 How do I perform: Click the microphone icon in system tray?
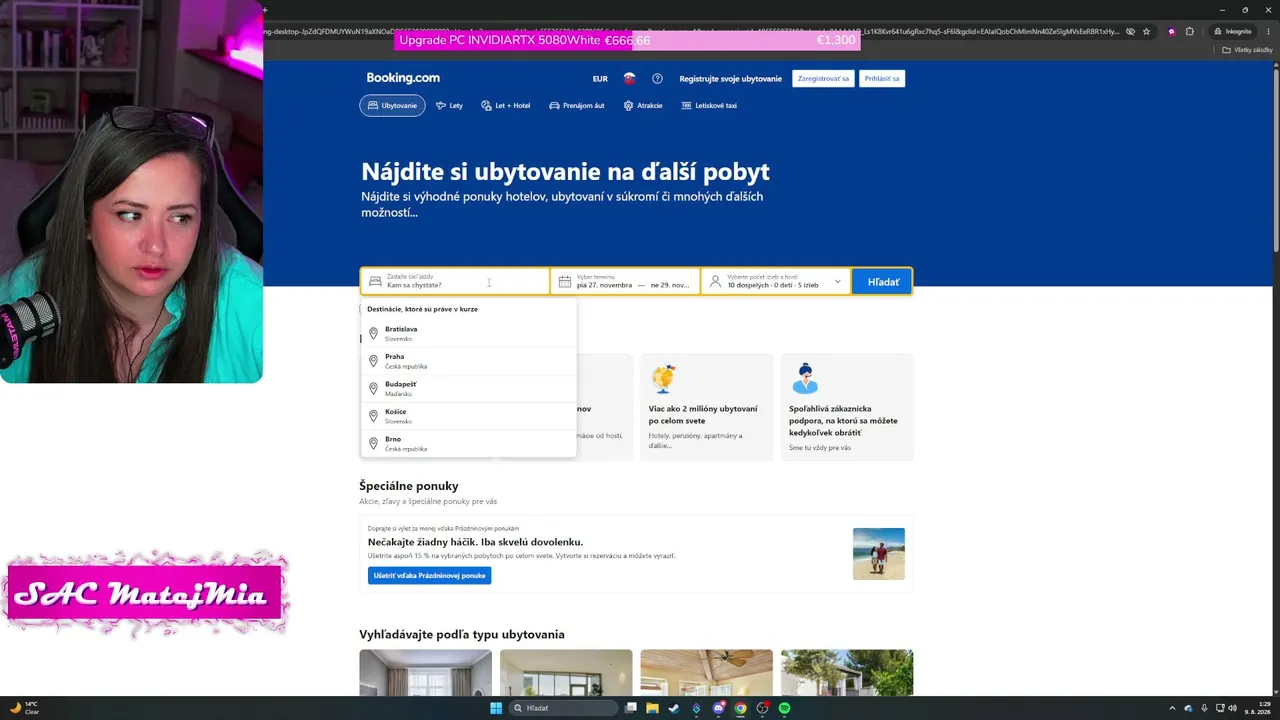point(1204,708)
